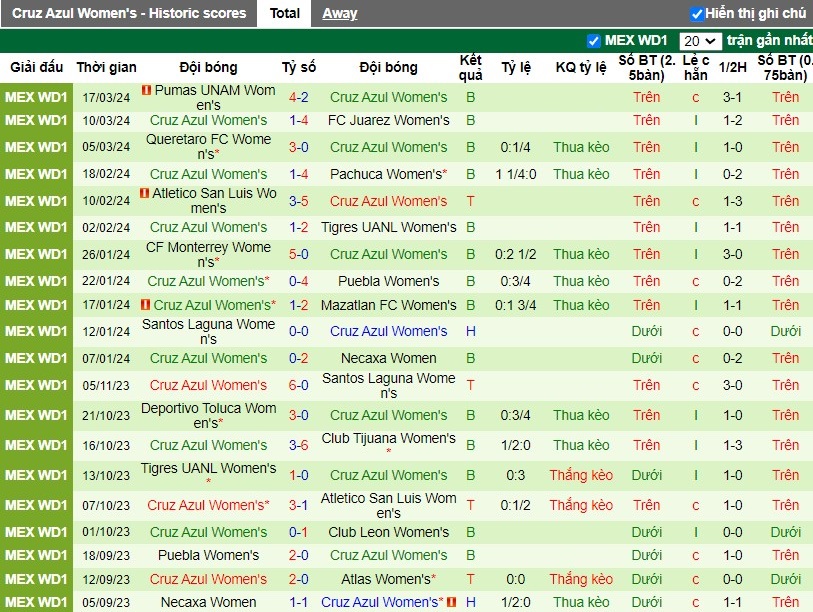Click MEX WD1 league cell for 05/09/23
This screenshot has width=813, height=612.
[36, 602]
